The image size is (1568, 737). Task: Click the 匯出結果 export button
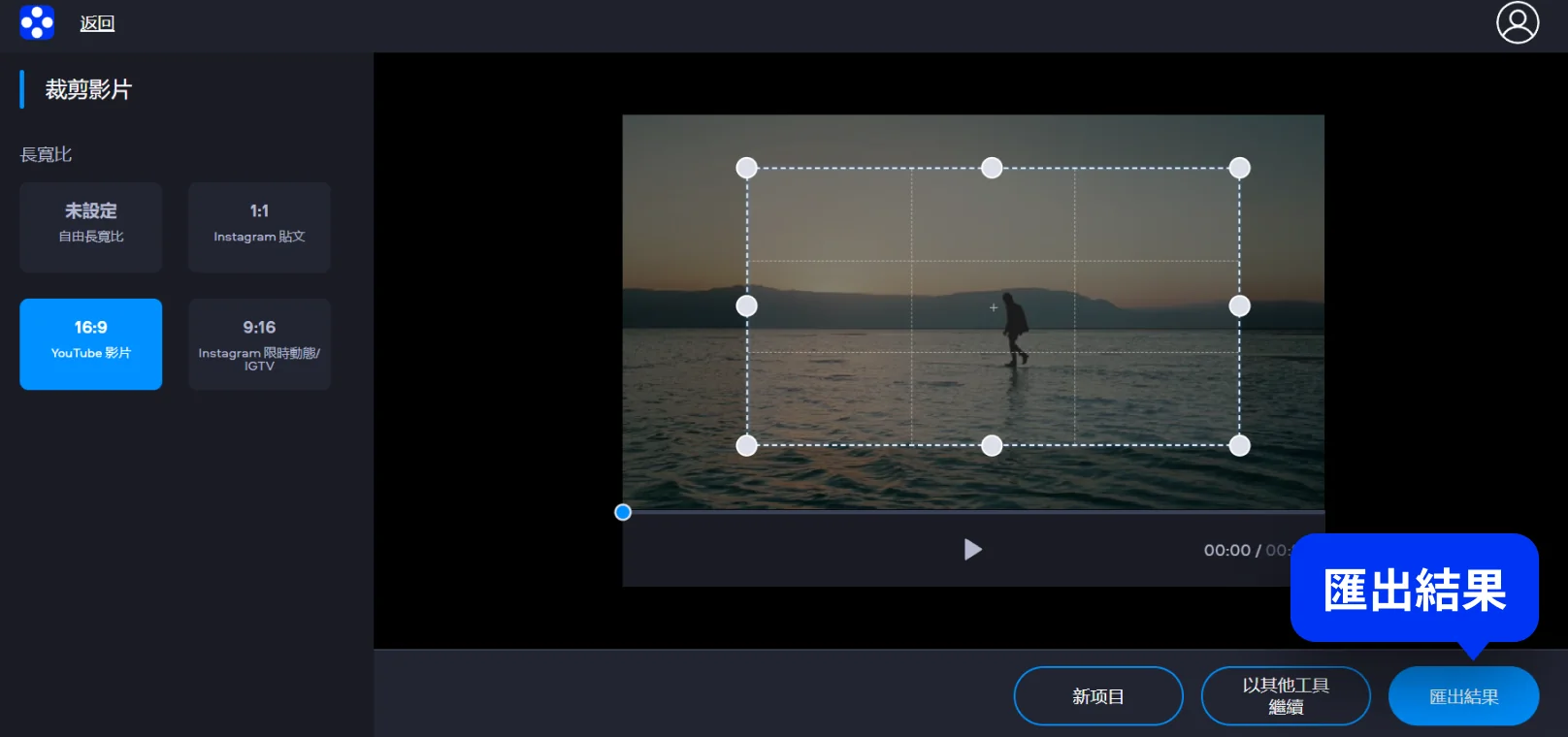pyautogui.click(x=1463, y=696)
